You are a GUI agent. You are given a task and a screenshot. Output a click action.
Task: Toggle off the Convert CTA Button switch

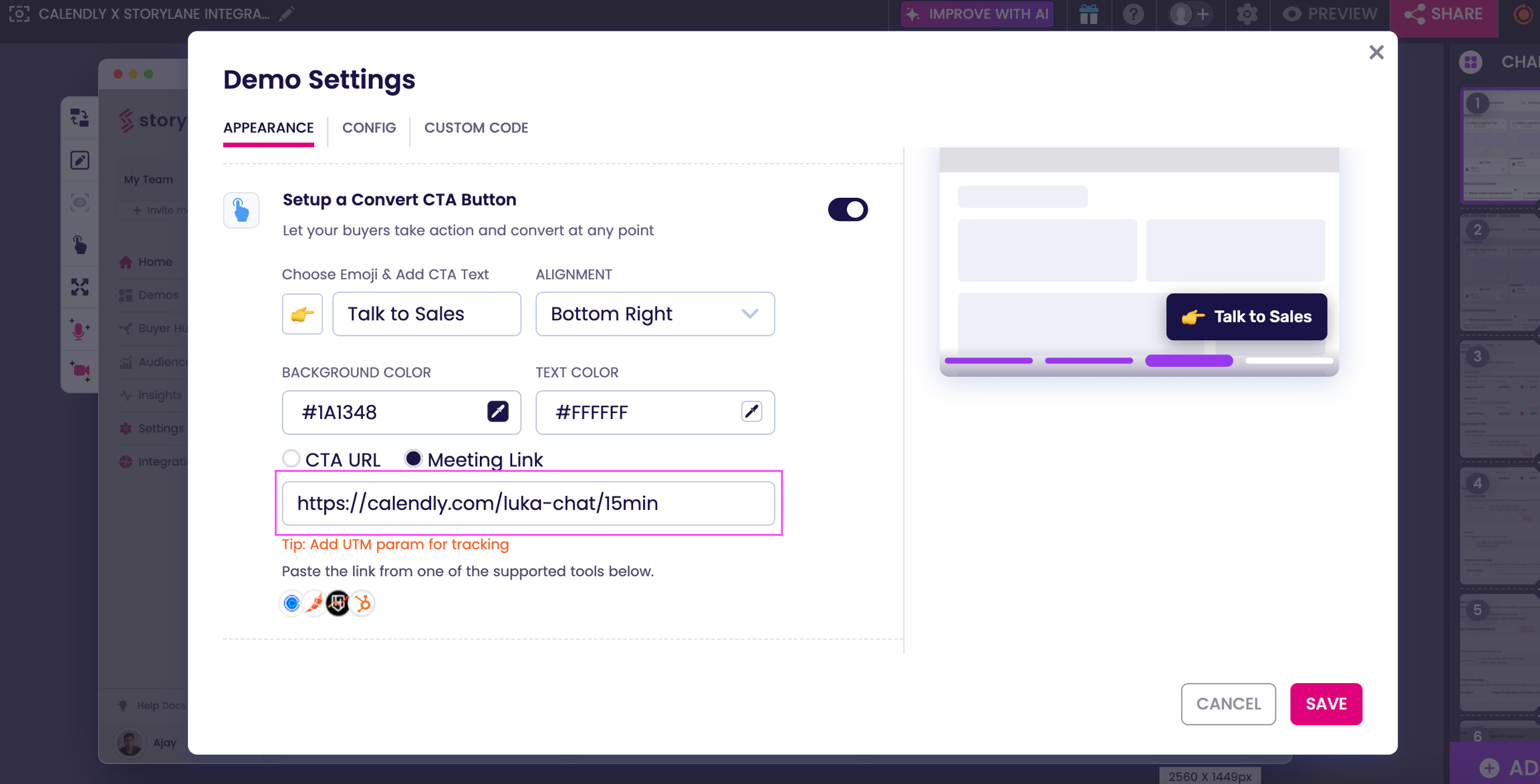[x=848, y=209]
